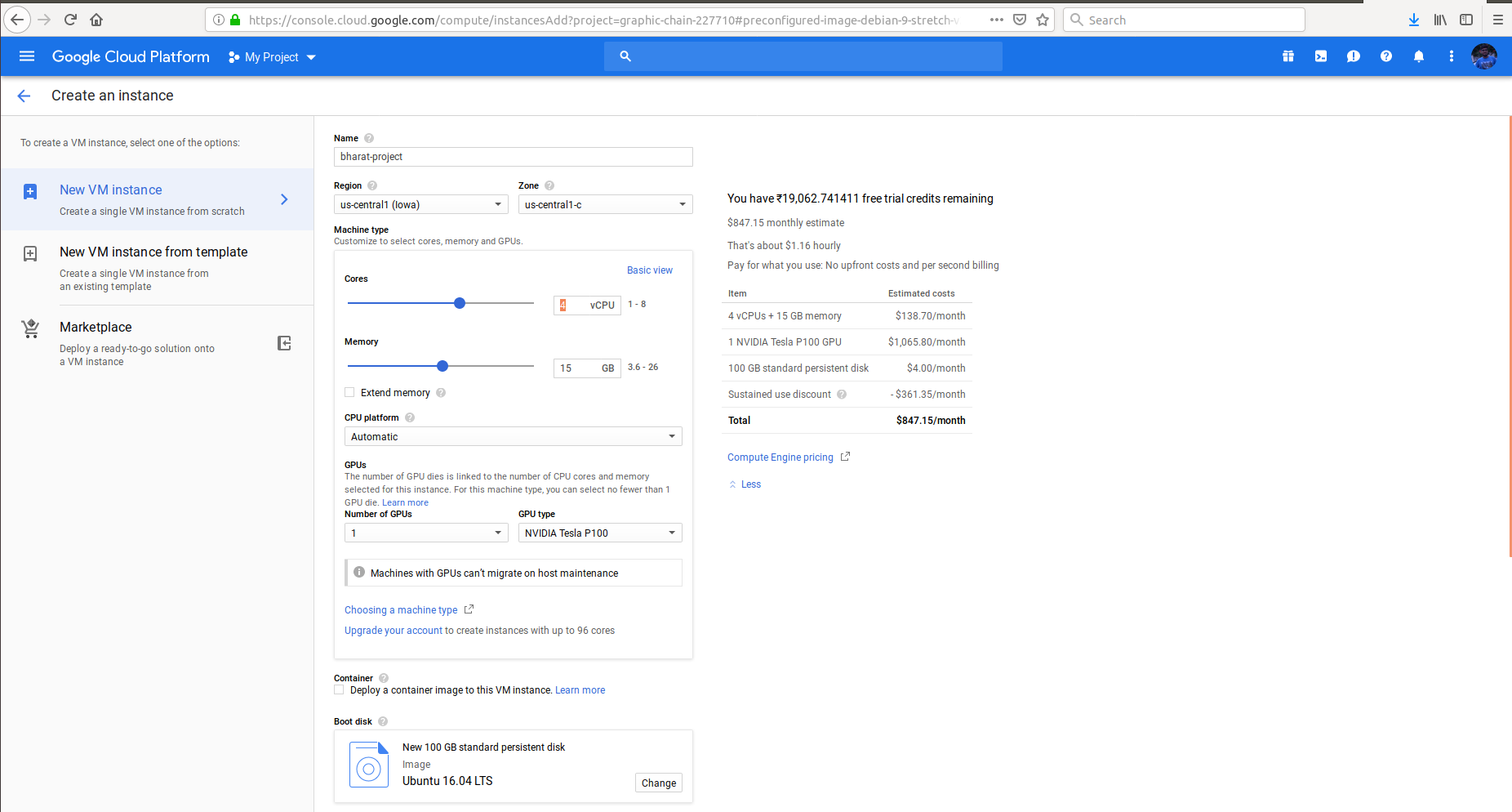Click the boot disk image icon
The width and height of the screenshot is (1512, 812).
click(x=369, y=765)
